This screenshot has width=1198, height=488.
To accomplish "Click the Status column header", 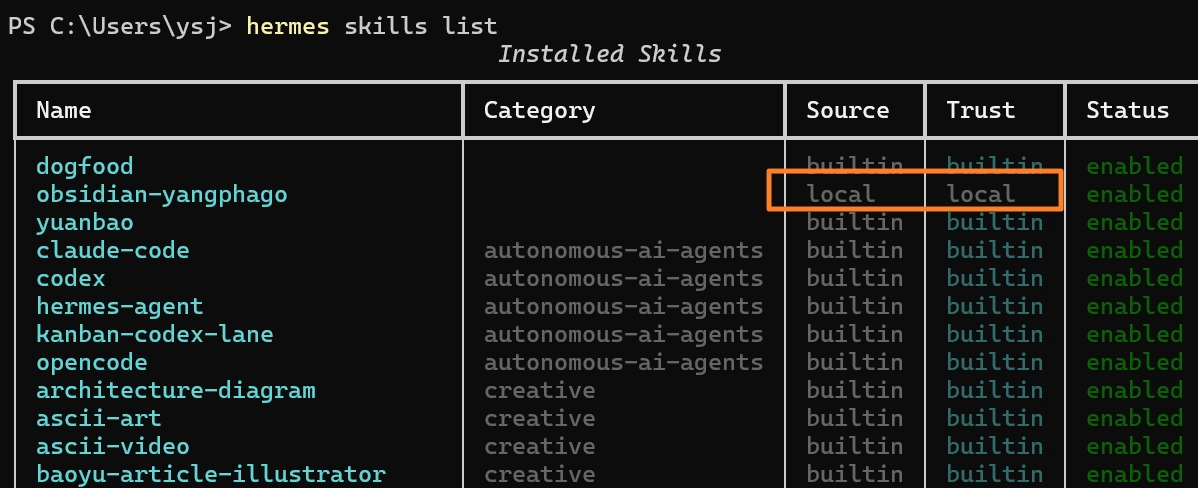I will pyautogui.click(x=1128, y=110).
